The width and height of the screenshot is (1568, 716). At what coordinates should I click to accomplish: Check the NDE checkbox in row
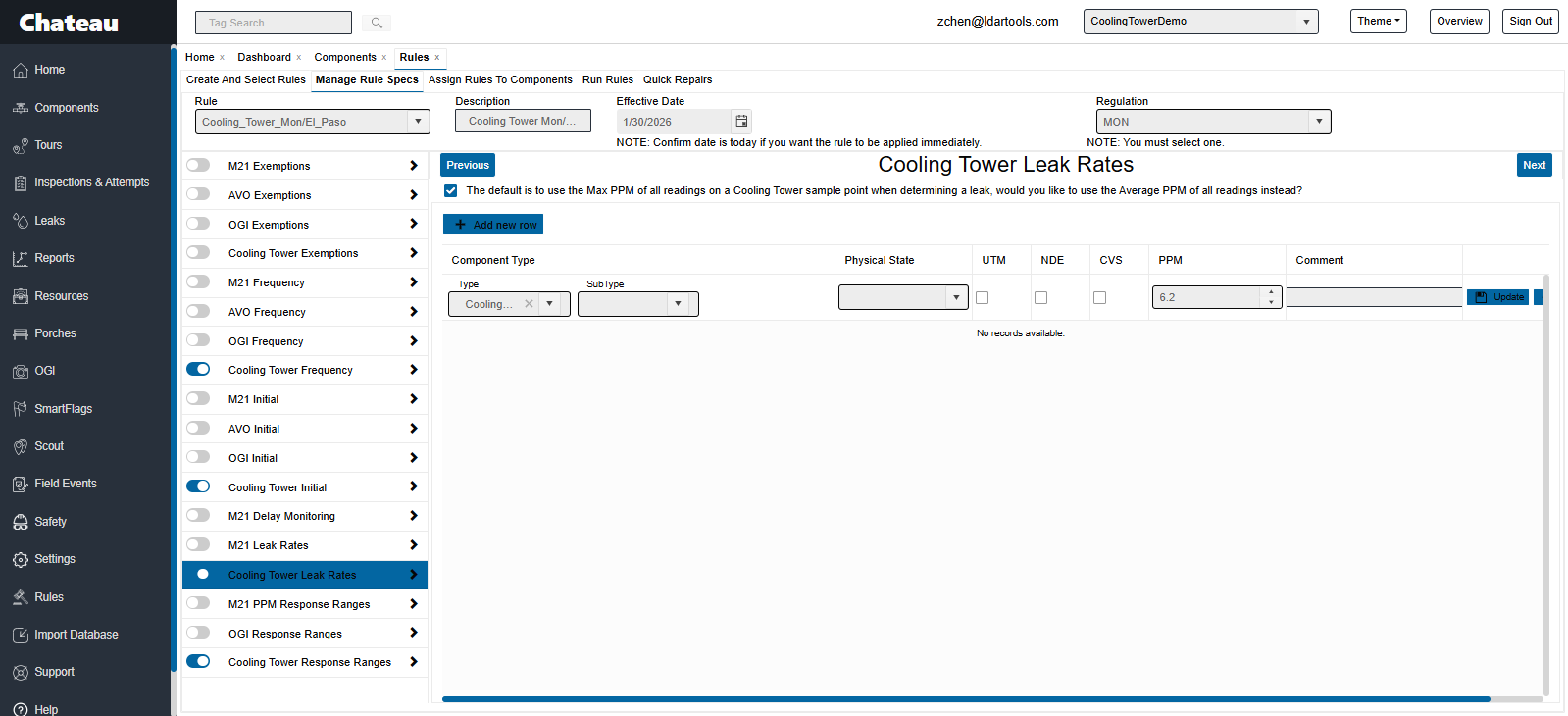(x=1041, y=297)
